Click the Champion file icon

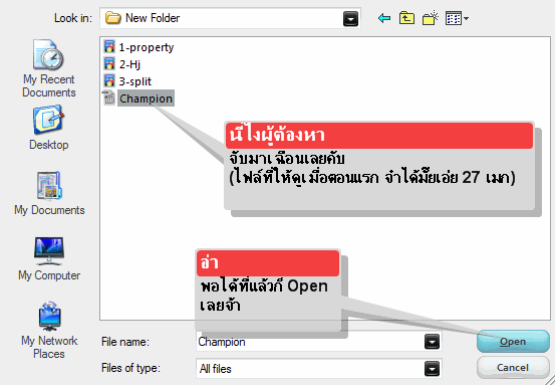coord(109,98)
